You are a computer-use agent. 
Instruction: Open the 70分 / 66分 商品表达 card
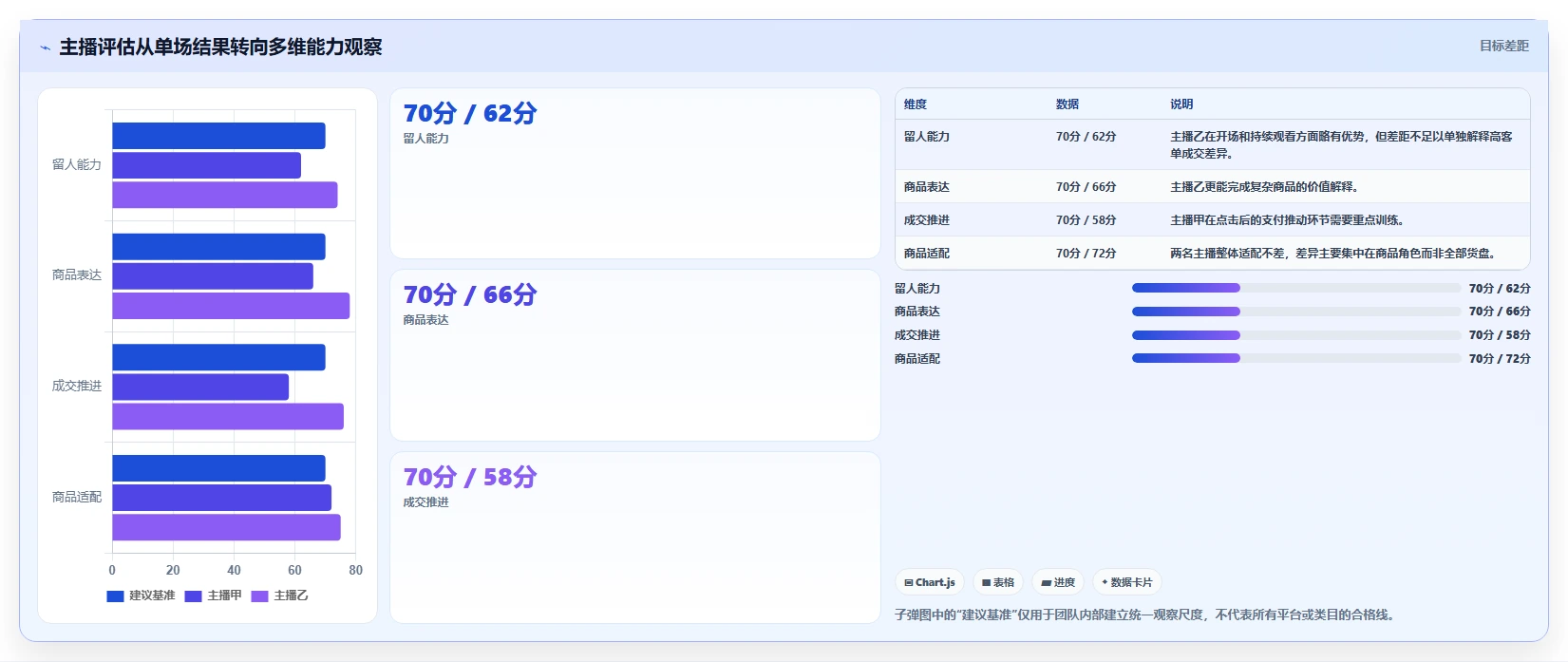tap(635, 355)
